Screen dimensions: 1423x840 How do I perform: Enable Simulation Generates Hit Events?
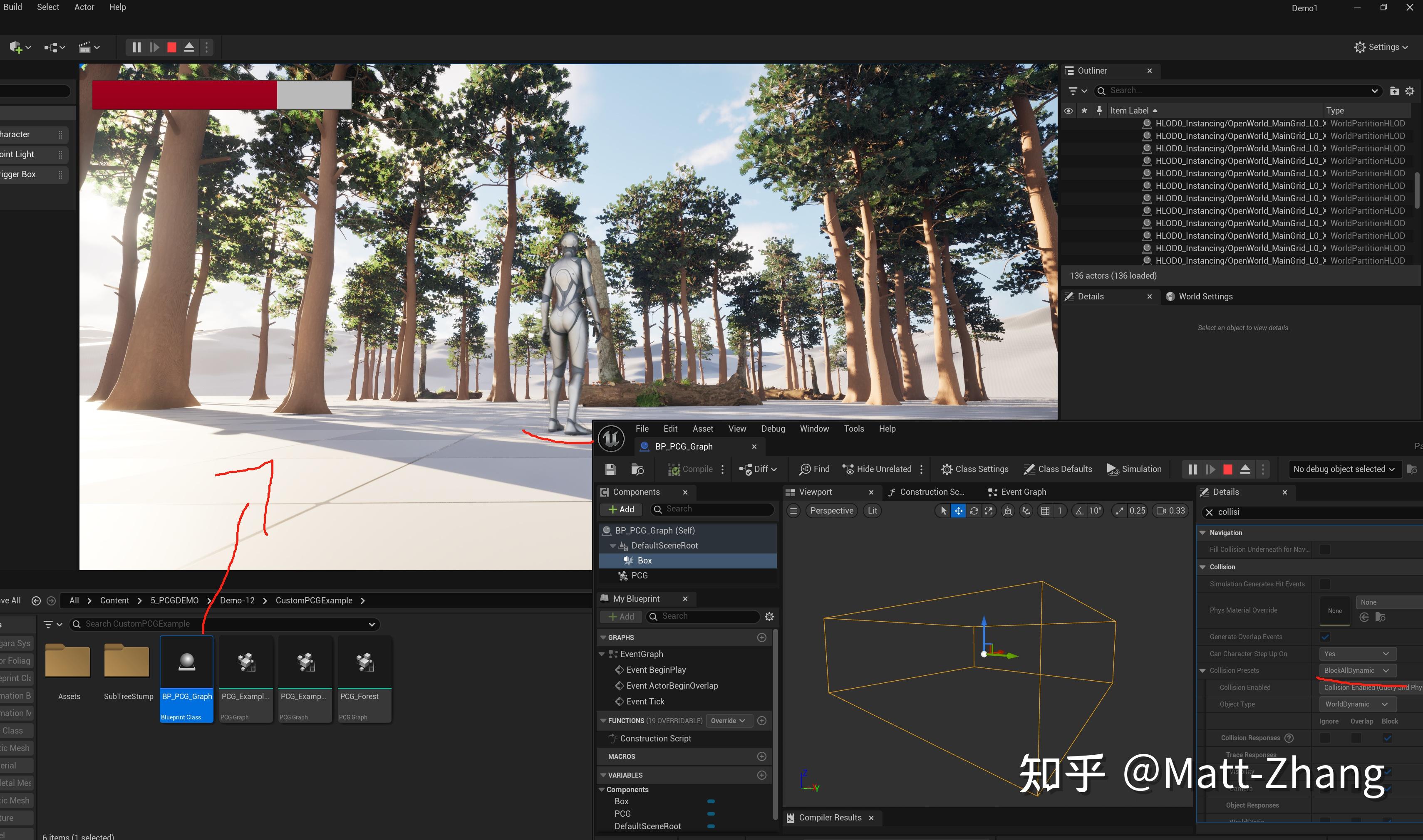pos(1324,583)
